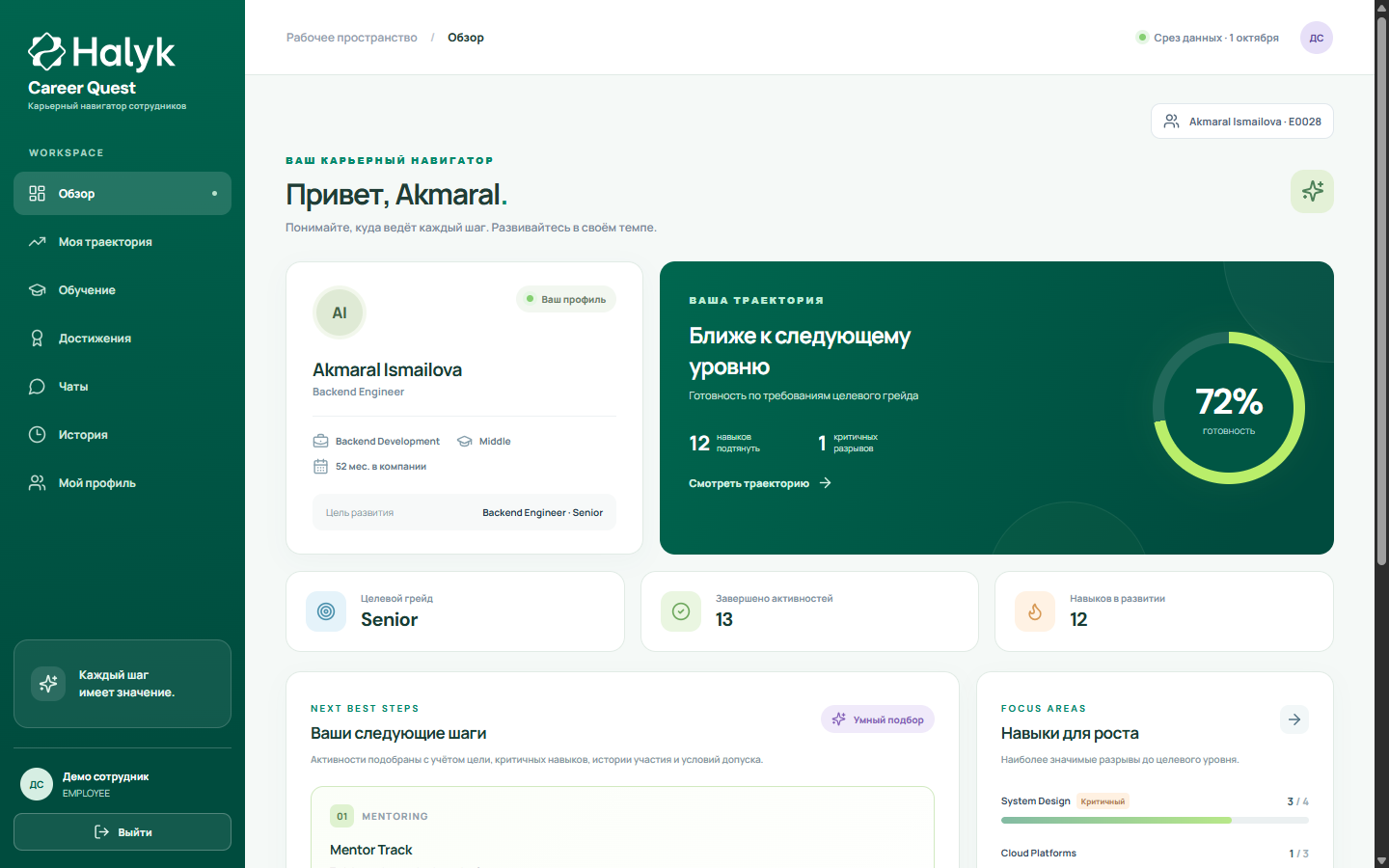This screenshot has width=1389, height=868.
Task: Open История in the sidebar
Action: click(123, 434)
